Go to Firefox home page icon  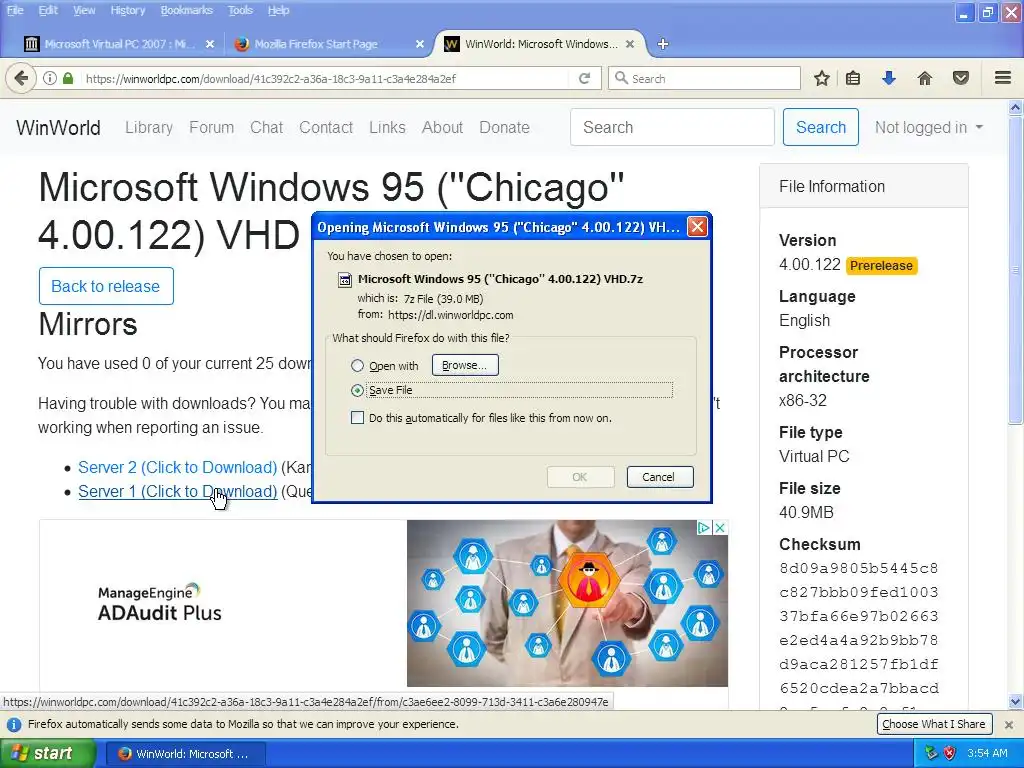coord(925,78)
